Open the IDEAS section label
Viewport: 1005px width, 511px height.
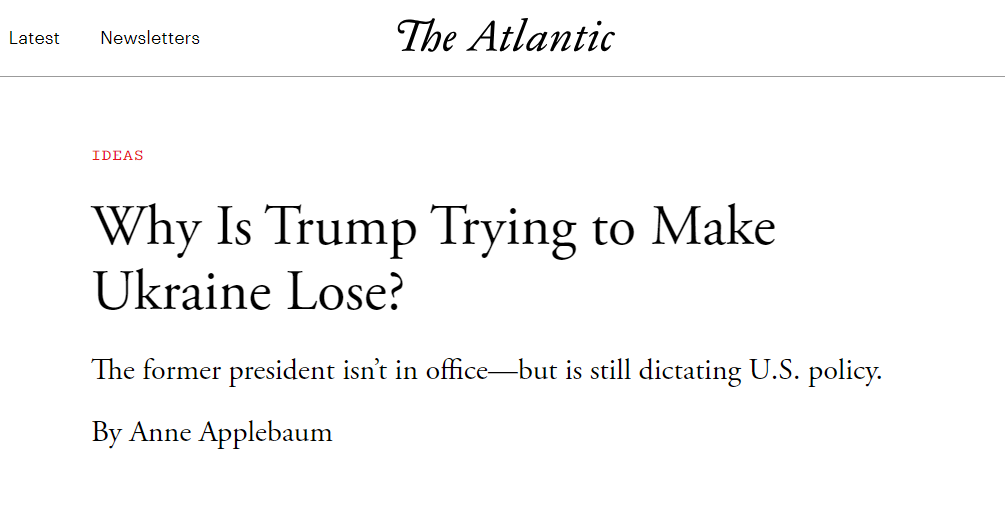[118, 155]
